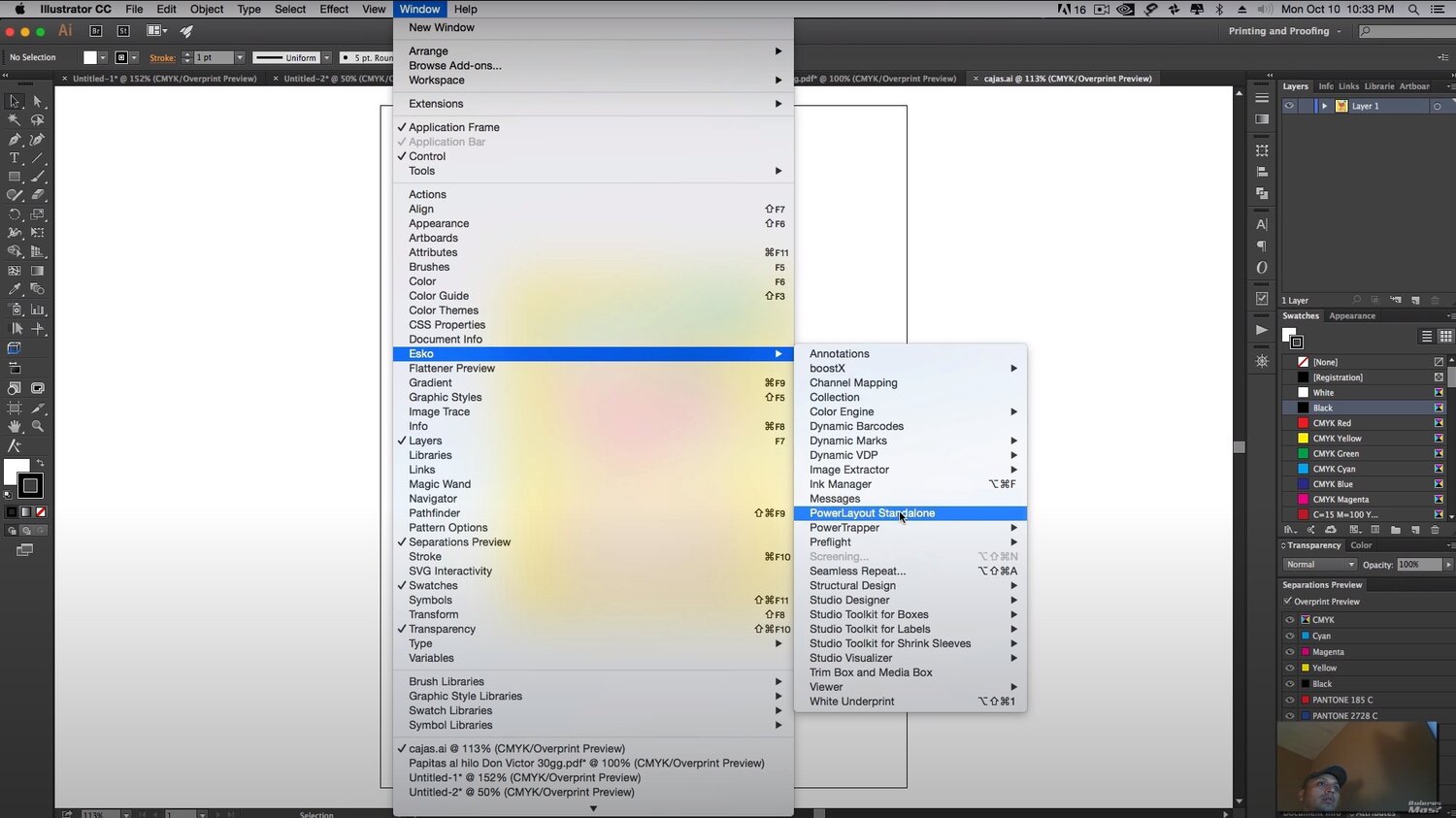Image resolution: width=1456 pixels, height=818 pixels.
Task: Toggle visibility of Layer 1
Action: coord(1289,106)
